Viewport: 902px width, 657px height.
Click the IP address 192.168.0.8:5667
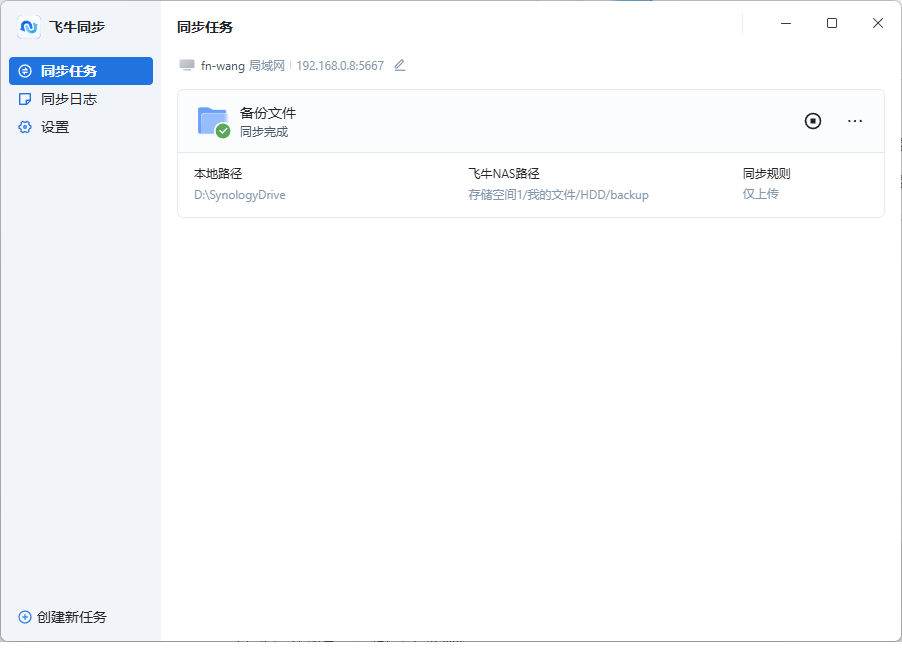(339, 65)
